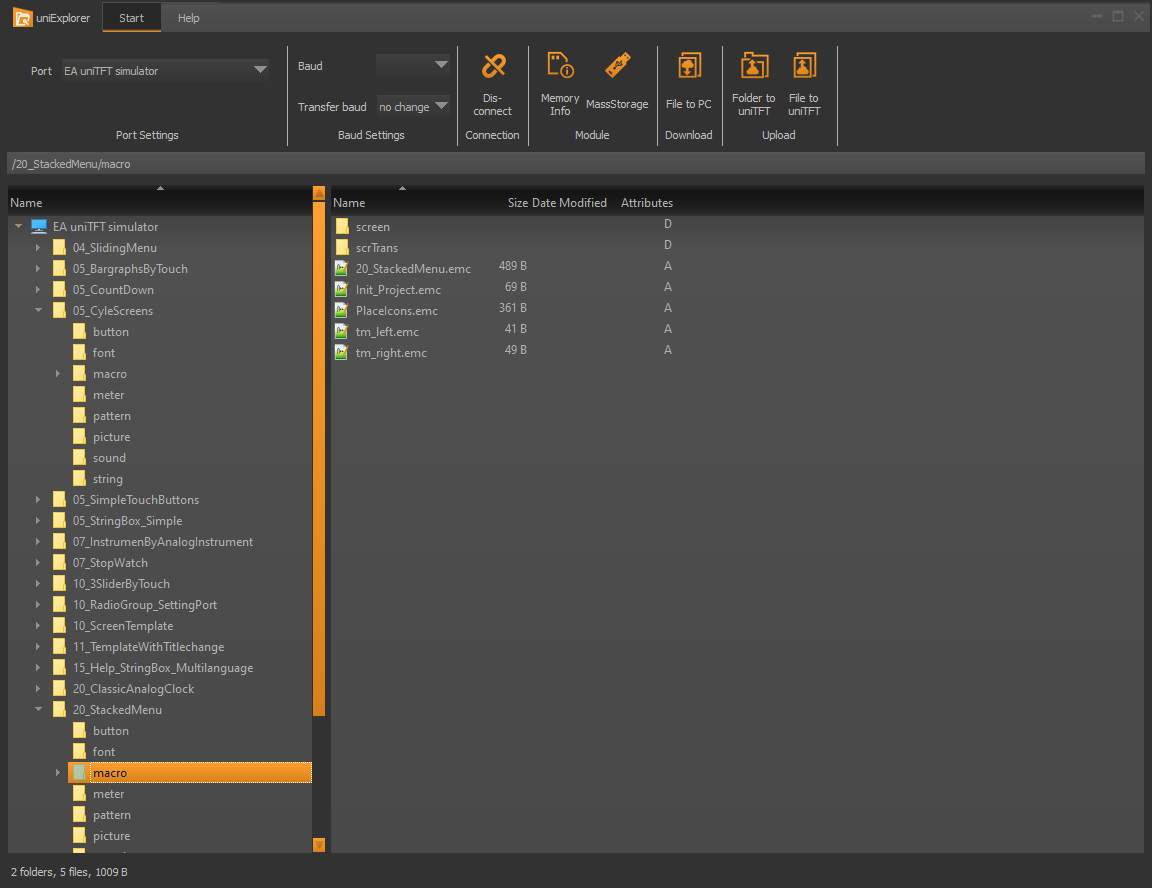1152x888 pixels.
Task: Open the Transfer baud dropdown
Action: click(413, 106)
